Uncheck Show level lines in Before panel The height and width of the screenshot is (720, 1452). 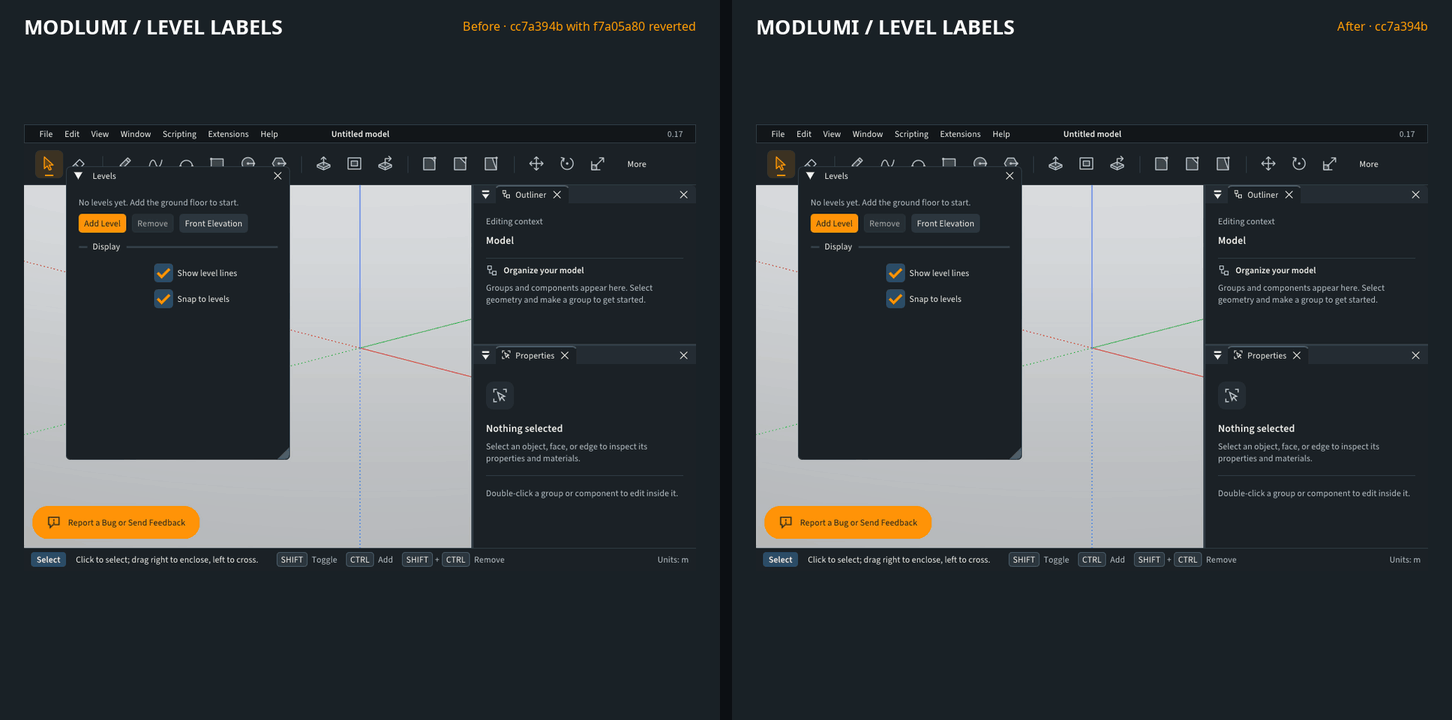tap(163, 273)
